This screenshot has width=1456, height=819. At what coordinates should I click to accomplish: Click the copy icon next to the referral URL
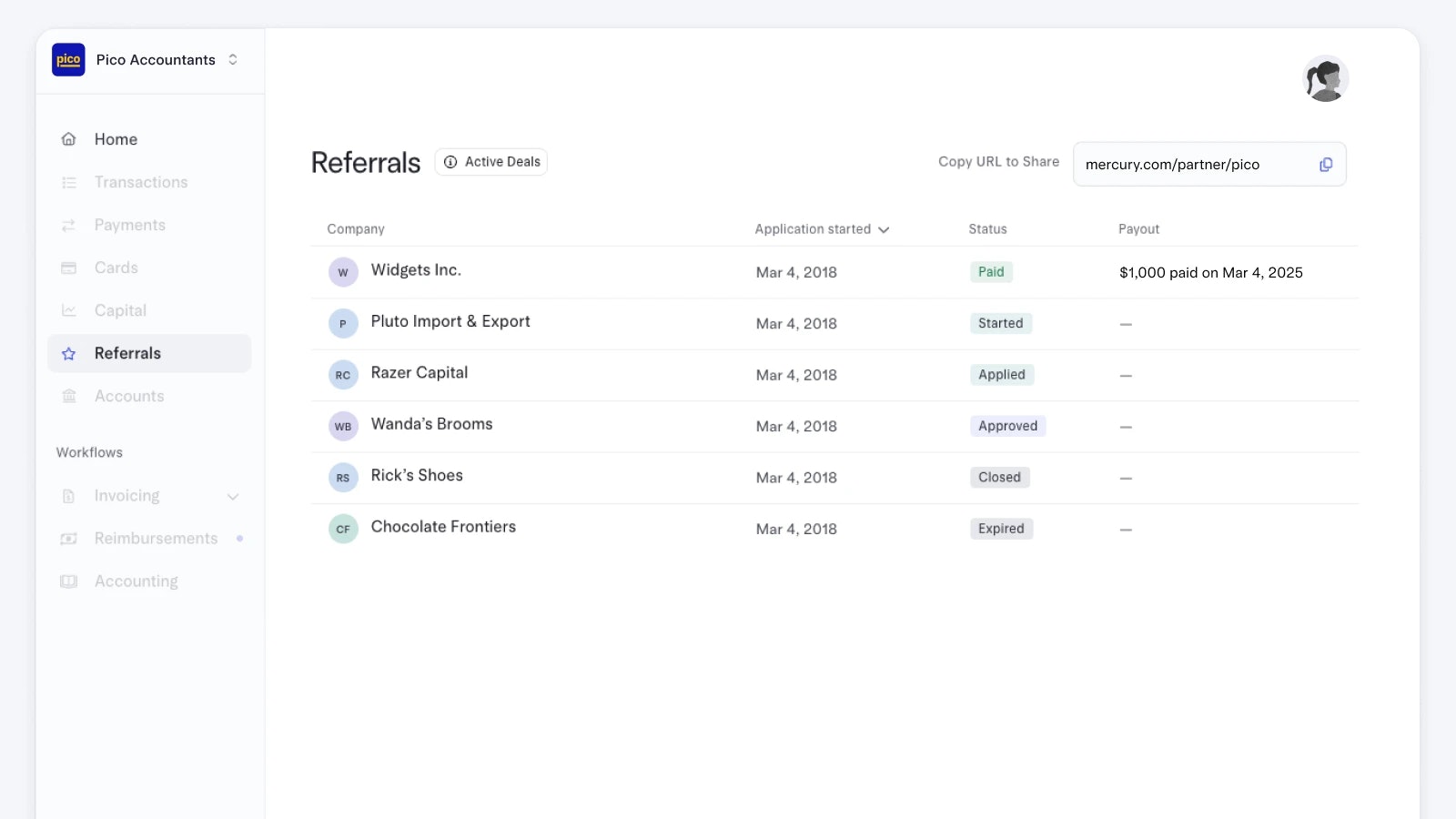coord(1325,164)
